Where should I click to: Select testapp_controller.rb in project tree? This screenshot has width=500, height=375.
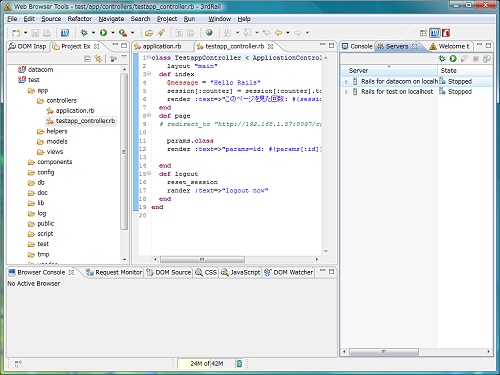tap(81, 121)
